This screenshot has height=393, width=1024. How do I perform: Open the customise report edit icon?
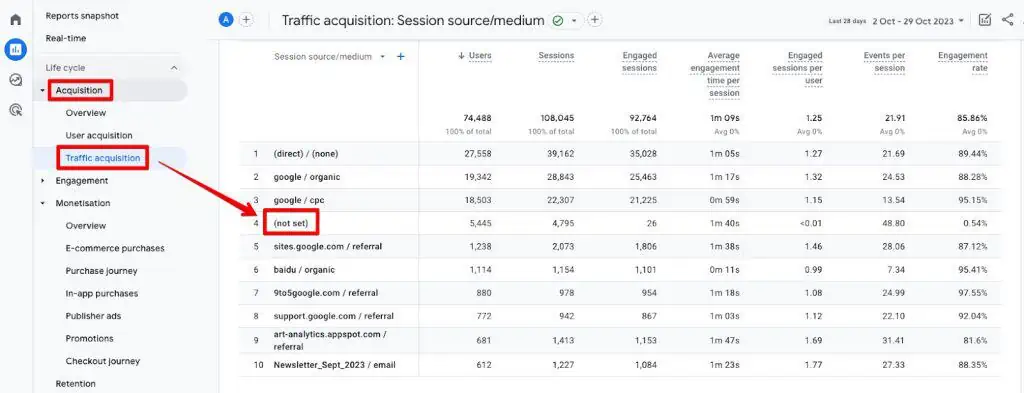pos(985,20)
